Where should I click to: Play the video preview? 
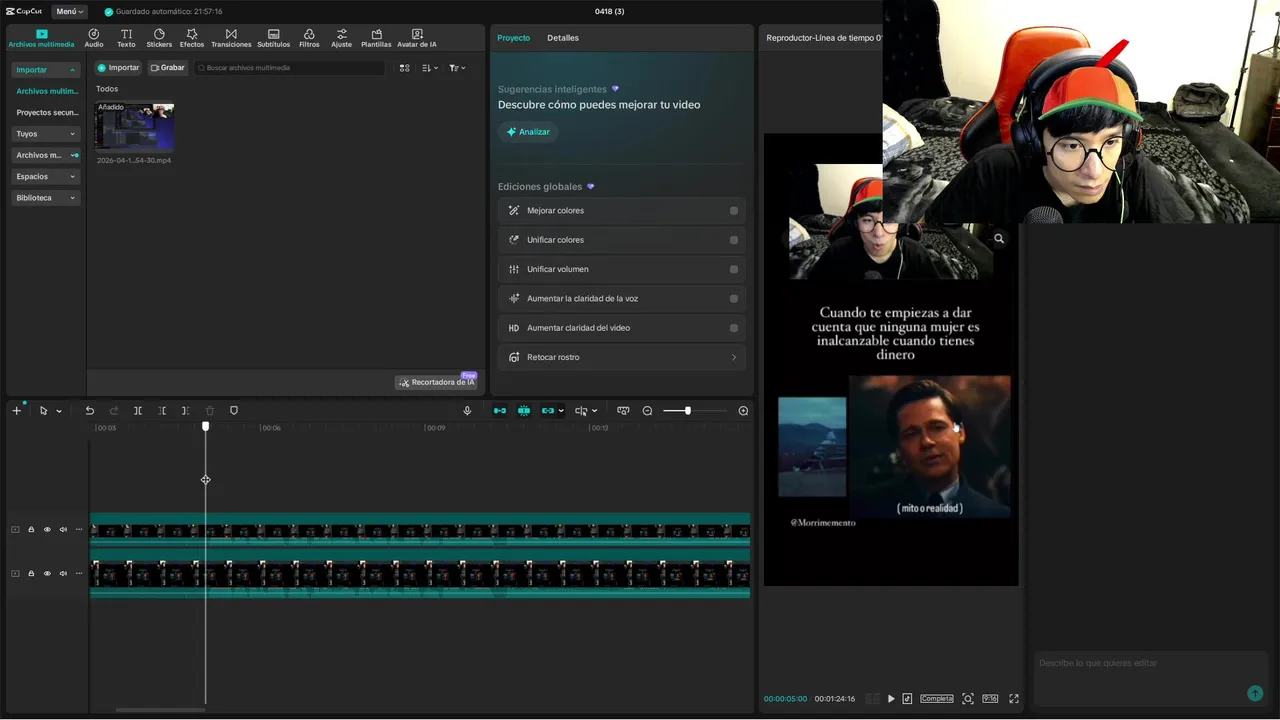pyautogui.click(x=891, y=699)
